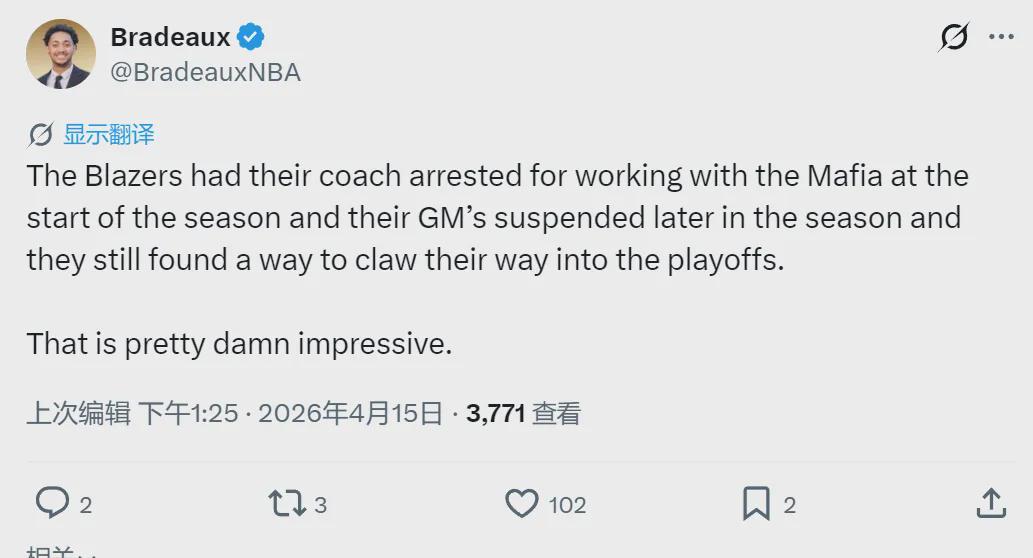
Task: Open the 3,771 查看 view count
Action: [523, 413]
